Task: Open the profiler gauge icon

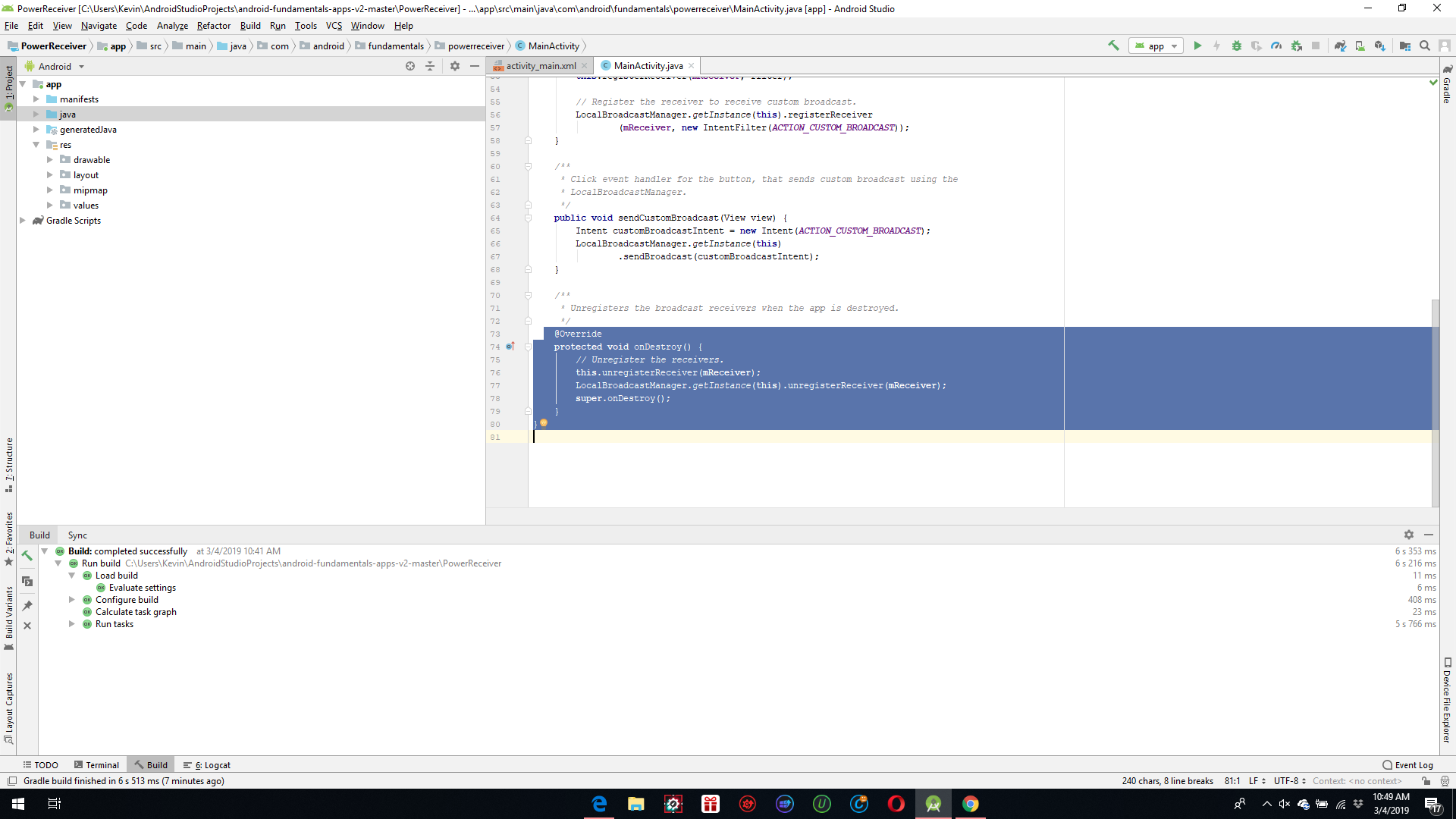Action: point(1276,45)
